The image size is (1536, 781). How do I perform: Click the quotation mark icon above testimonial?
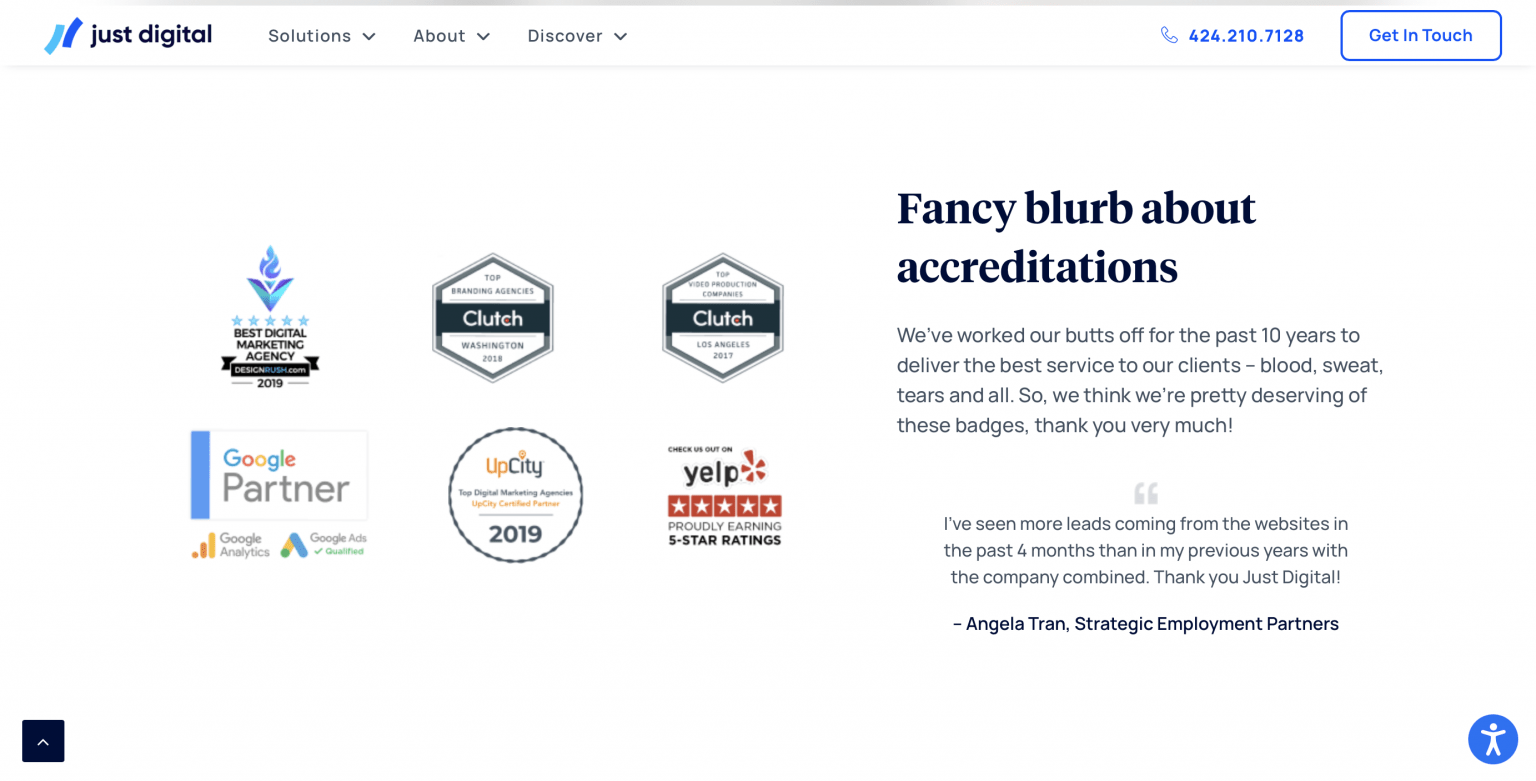point(1146,493)
